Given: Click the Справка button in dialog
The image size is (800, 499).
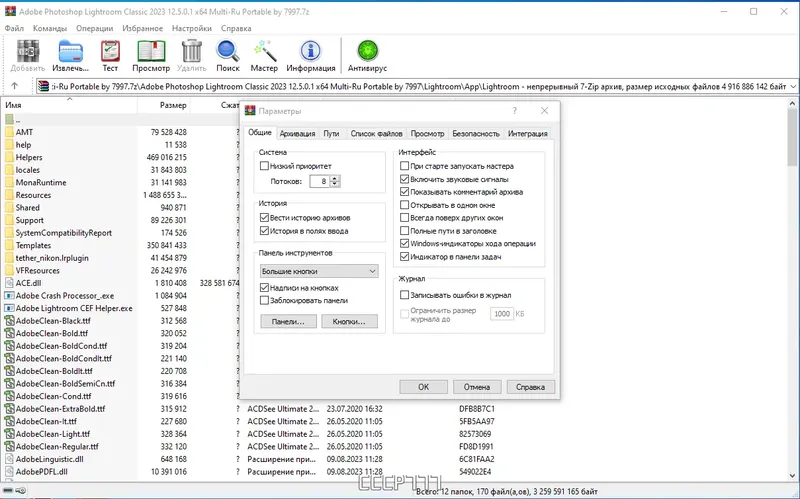Looking at the screenshot, I should tap(531, 387).
